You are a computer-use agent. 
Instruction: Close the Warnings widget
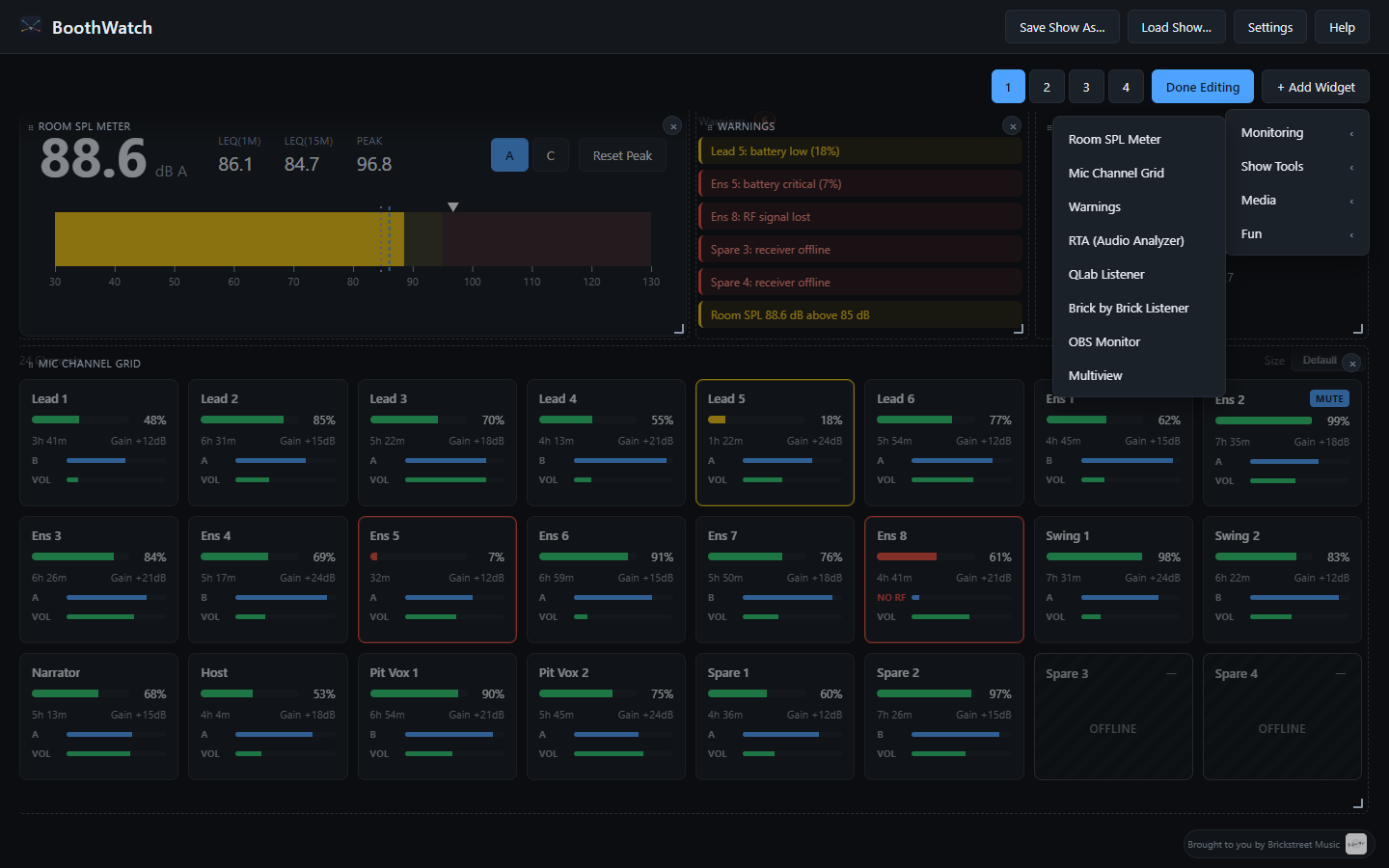[1012, 126]
